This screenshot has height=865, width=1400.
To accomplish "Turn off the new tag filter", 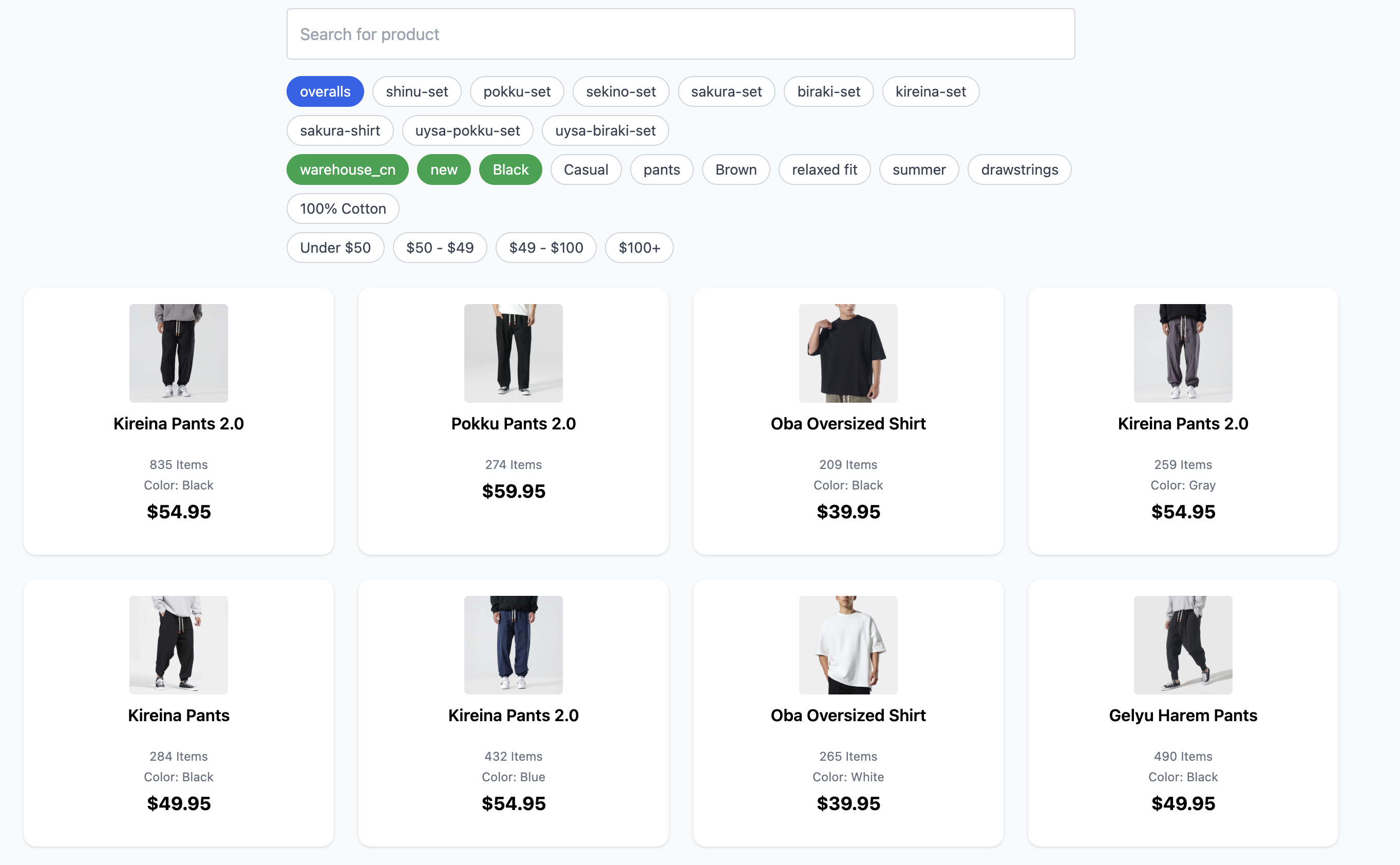I will 444,170.
